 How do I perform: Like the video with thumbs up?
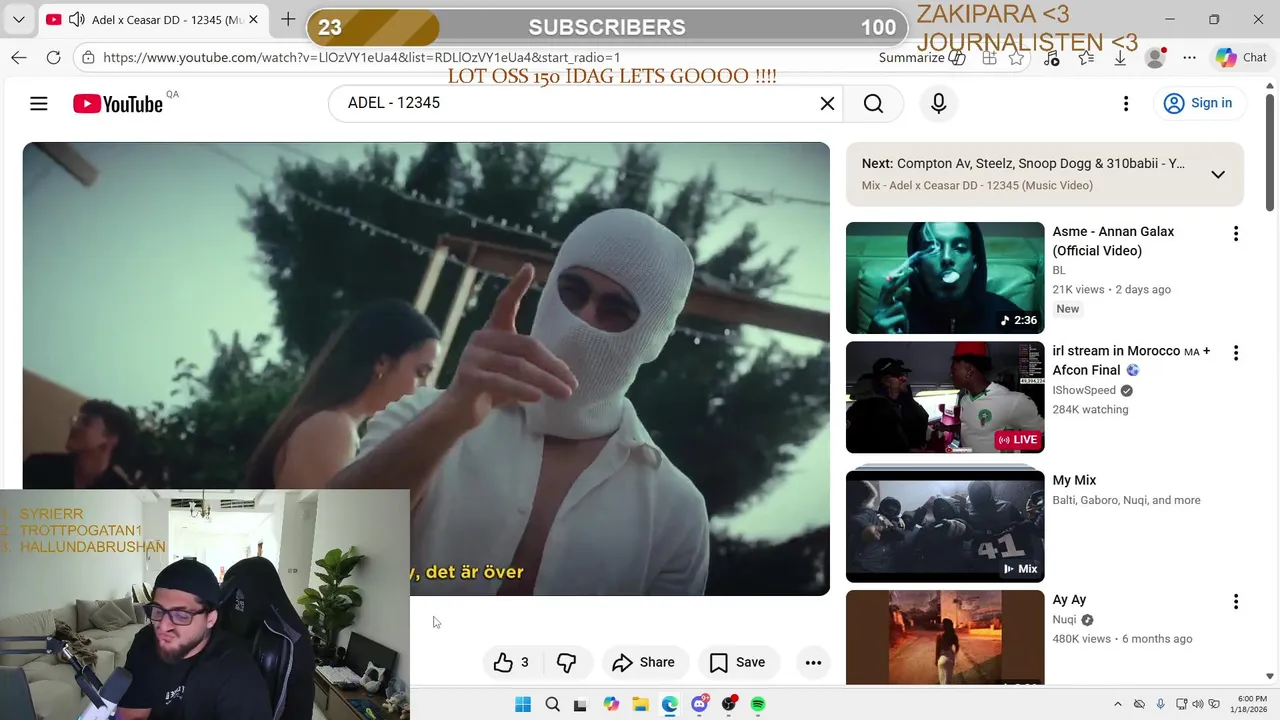coord(511,662)
